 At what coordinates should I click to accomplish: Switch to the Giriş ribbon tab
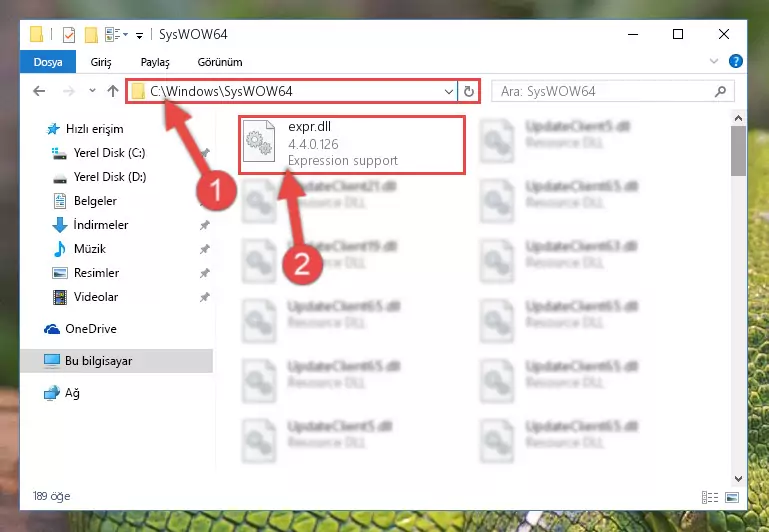coord(101,62)
